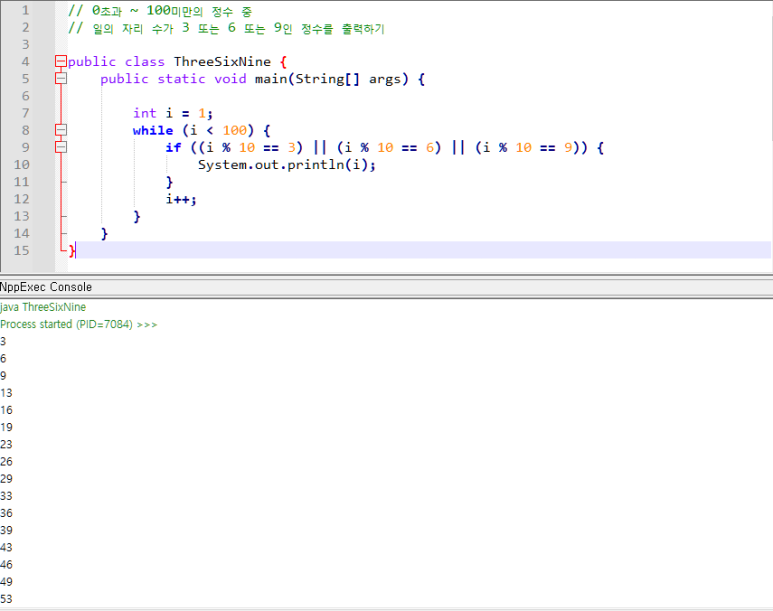Screen dimensions: 773x611
Task: Collapse the main method fold marker
Action: pyautogui.click(x=61, y=78)
